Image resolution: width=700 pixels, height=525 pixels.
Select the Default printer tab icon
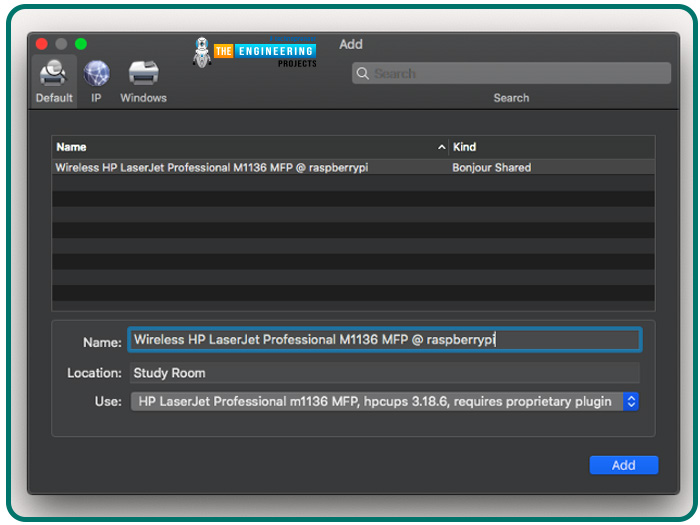[54, 81]
